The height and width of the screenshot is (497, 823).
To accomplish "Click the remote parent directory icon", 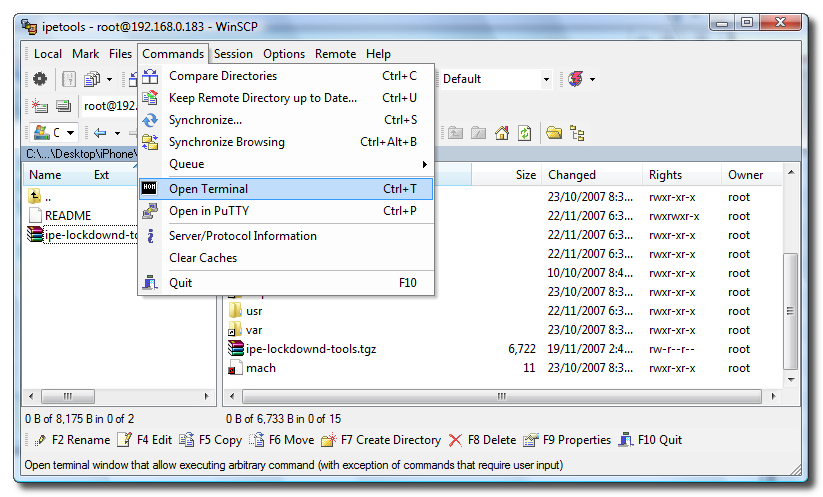I will click(x=455, y=133).
